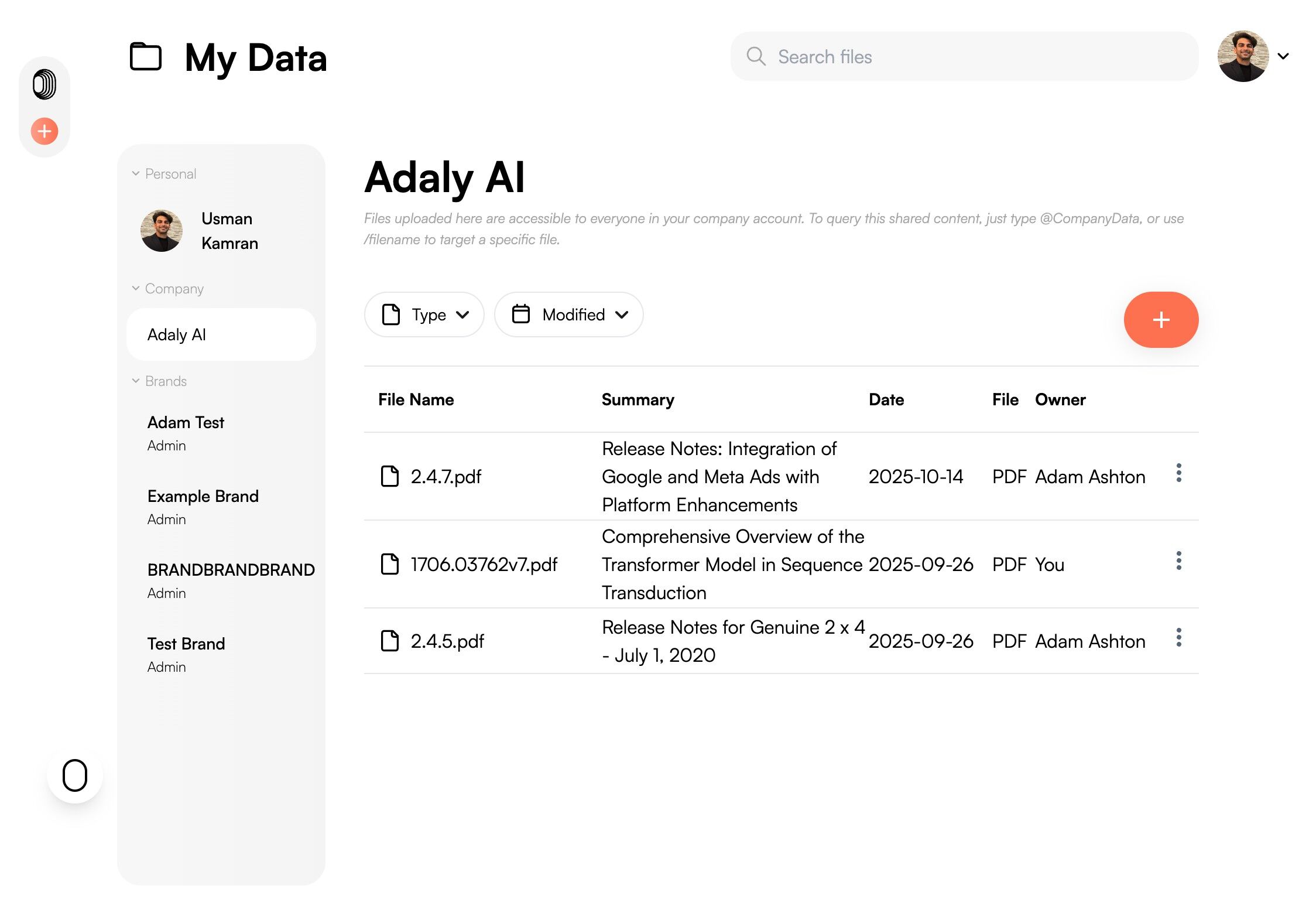This screenshot has height=916, width=1316.
Task: Click the large orange add file button
Action: [1160, 320]
